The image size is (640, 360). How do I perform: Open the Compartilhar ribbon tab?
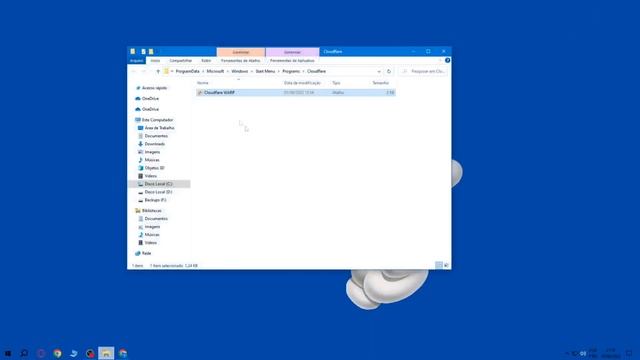coord(180,60)
